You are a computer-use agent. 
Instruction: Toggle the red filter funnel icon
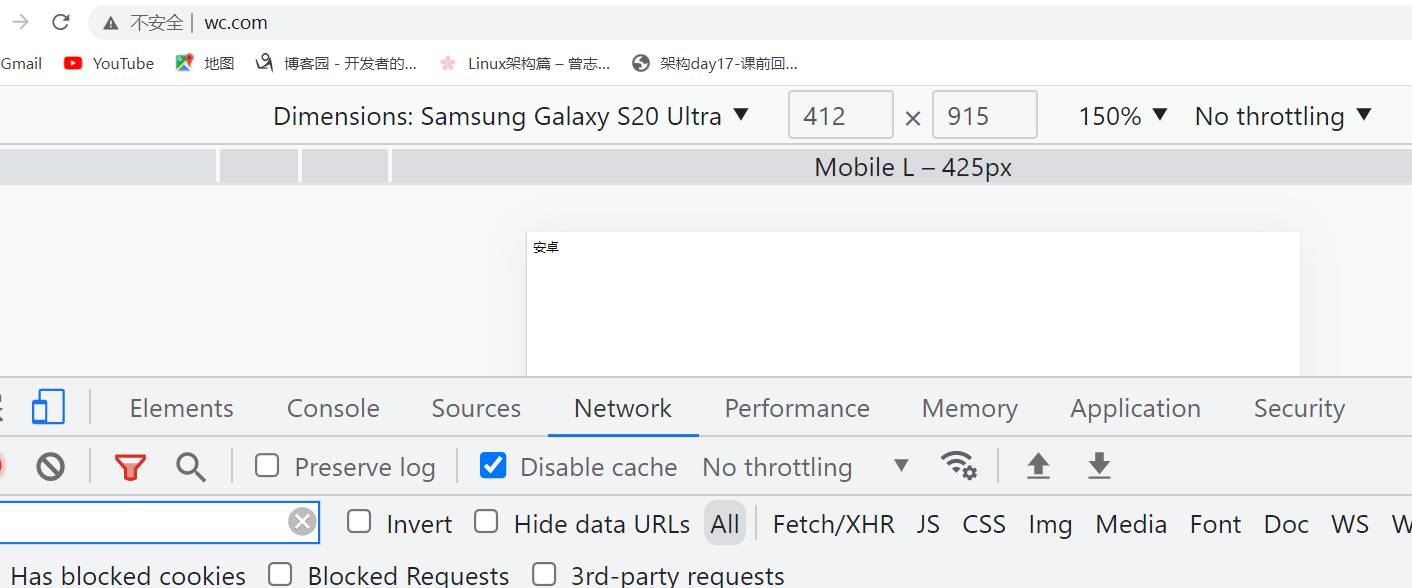tap(130, 467)
